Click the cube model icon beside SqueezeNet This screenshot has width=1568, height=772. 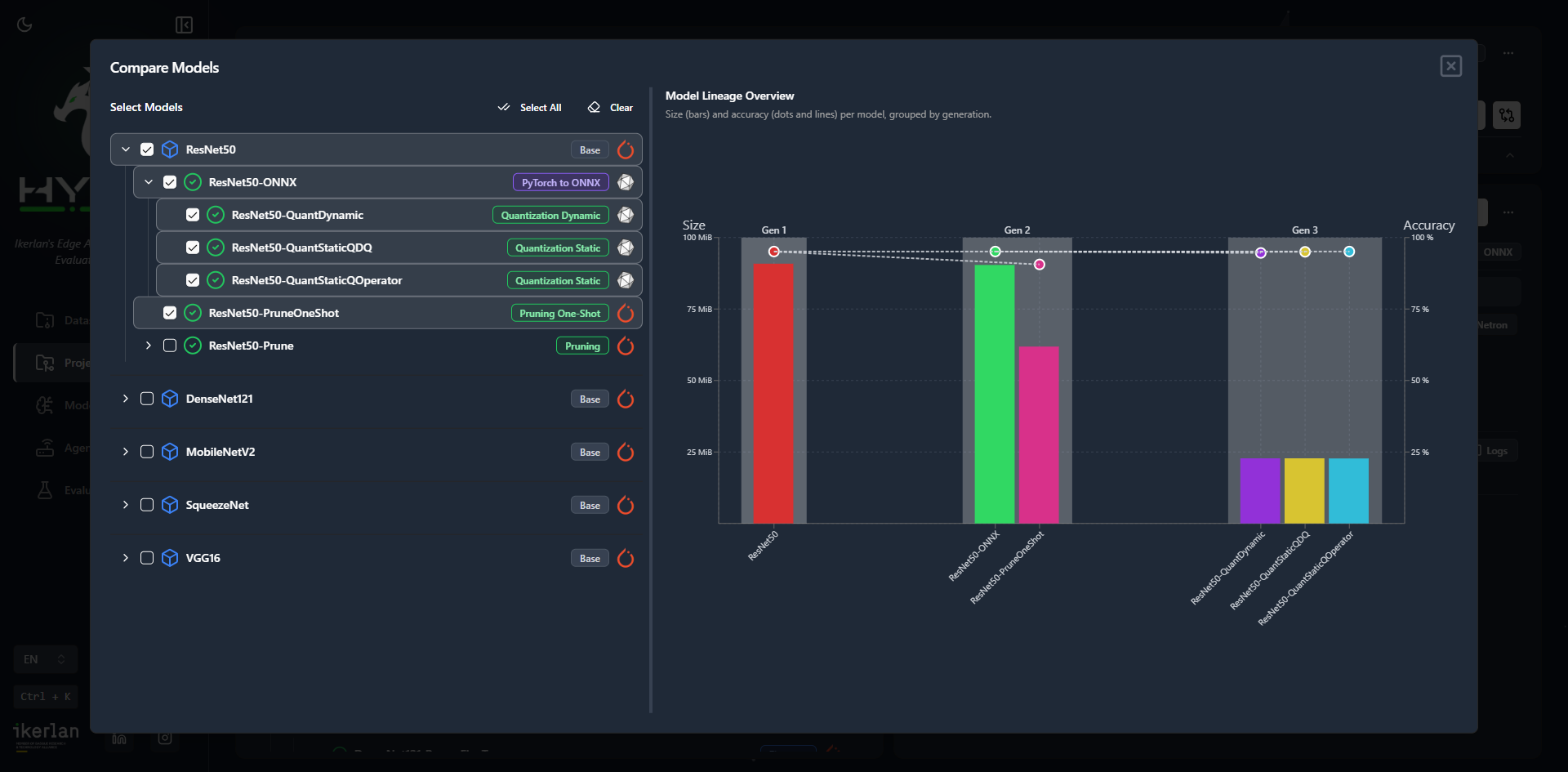(x=170, y=505)
